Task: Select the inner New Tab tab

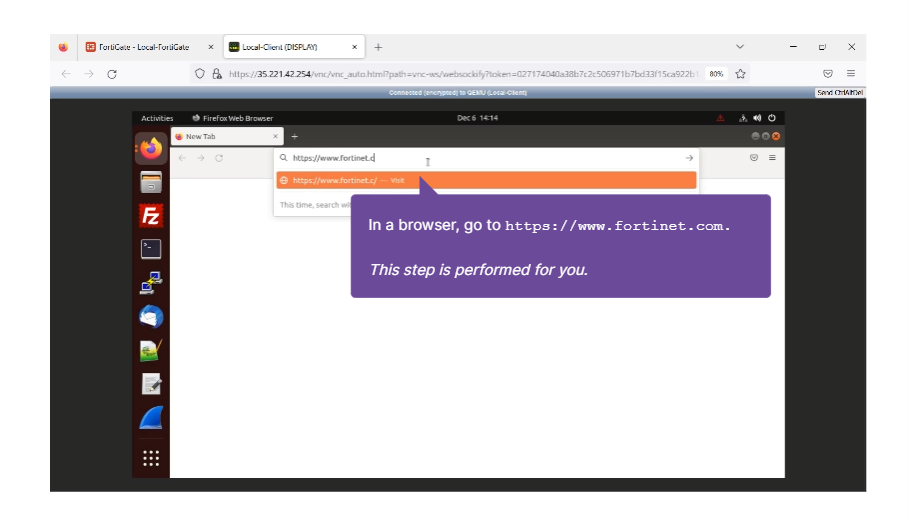Action: (227, 137)
